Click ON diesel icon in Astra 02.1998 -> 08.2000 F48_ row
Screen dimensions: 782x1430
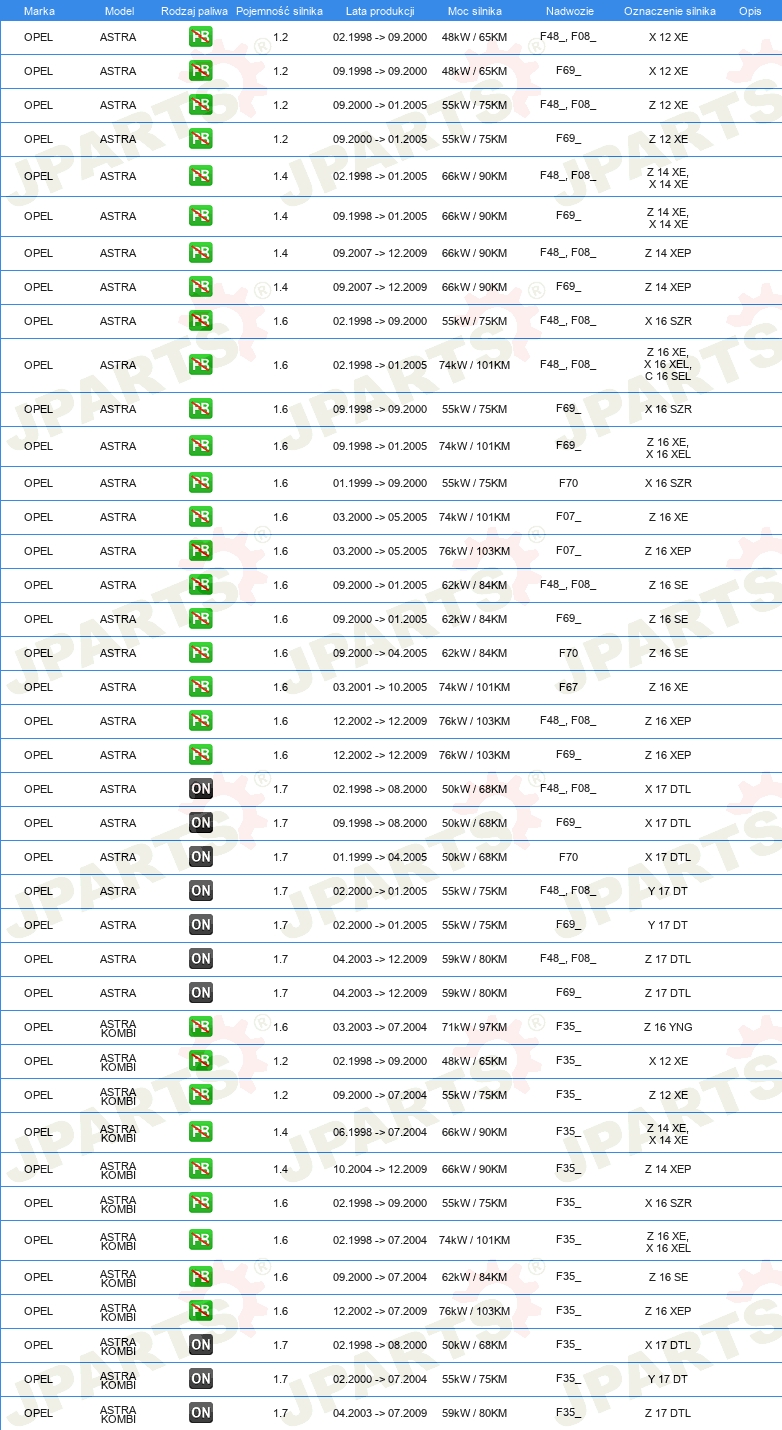click(x=201, y=789)
